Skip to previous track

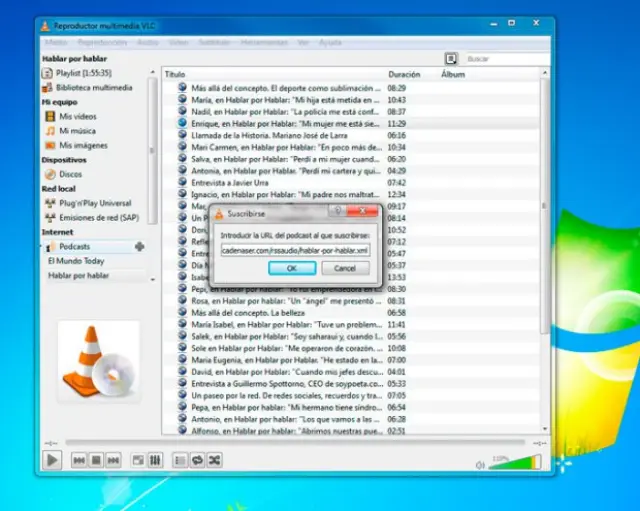(79, 460)
